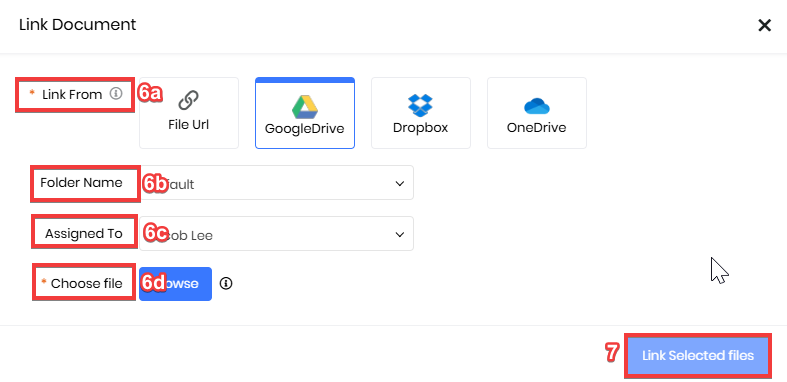Click the File Url chain-link icon

point(189,100)
